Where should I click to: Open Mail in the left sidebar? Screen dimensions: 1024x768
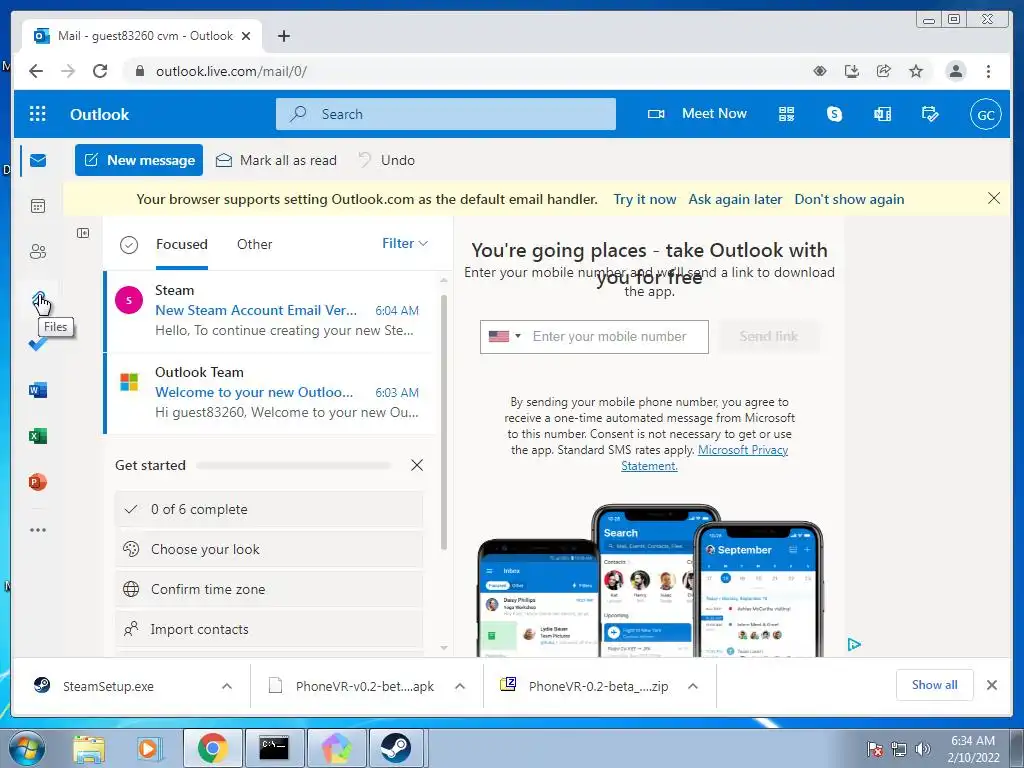pos(38,161)
